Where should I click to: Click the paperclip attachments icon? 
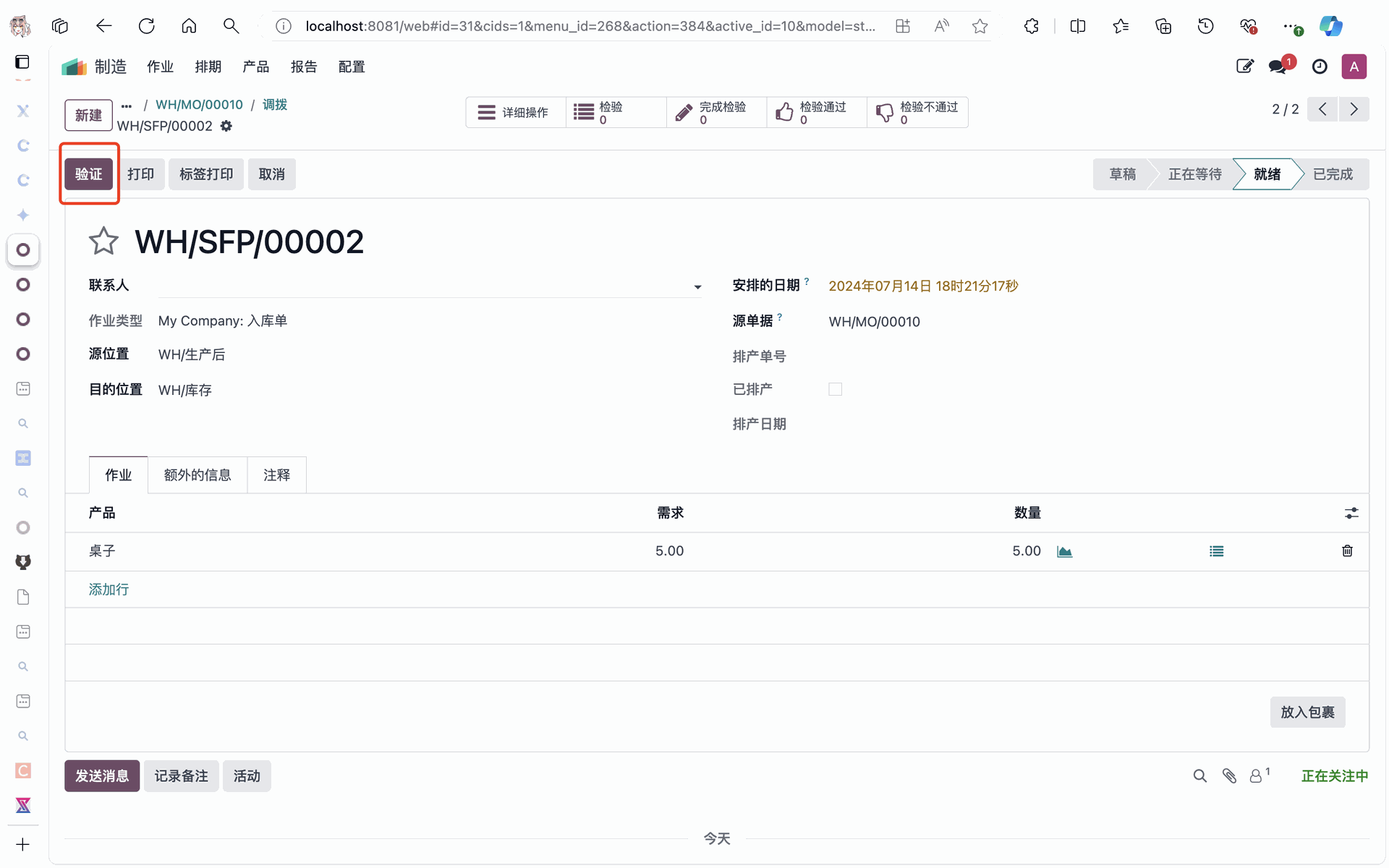[x=1229, y=776]
